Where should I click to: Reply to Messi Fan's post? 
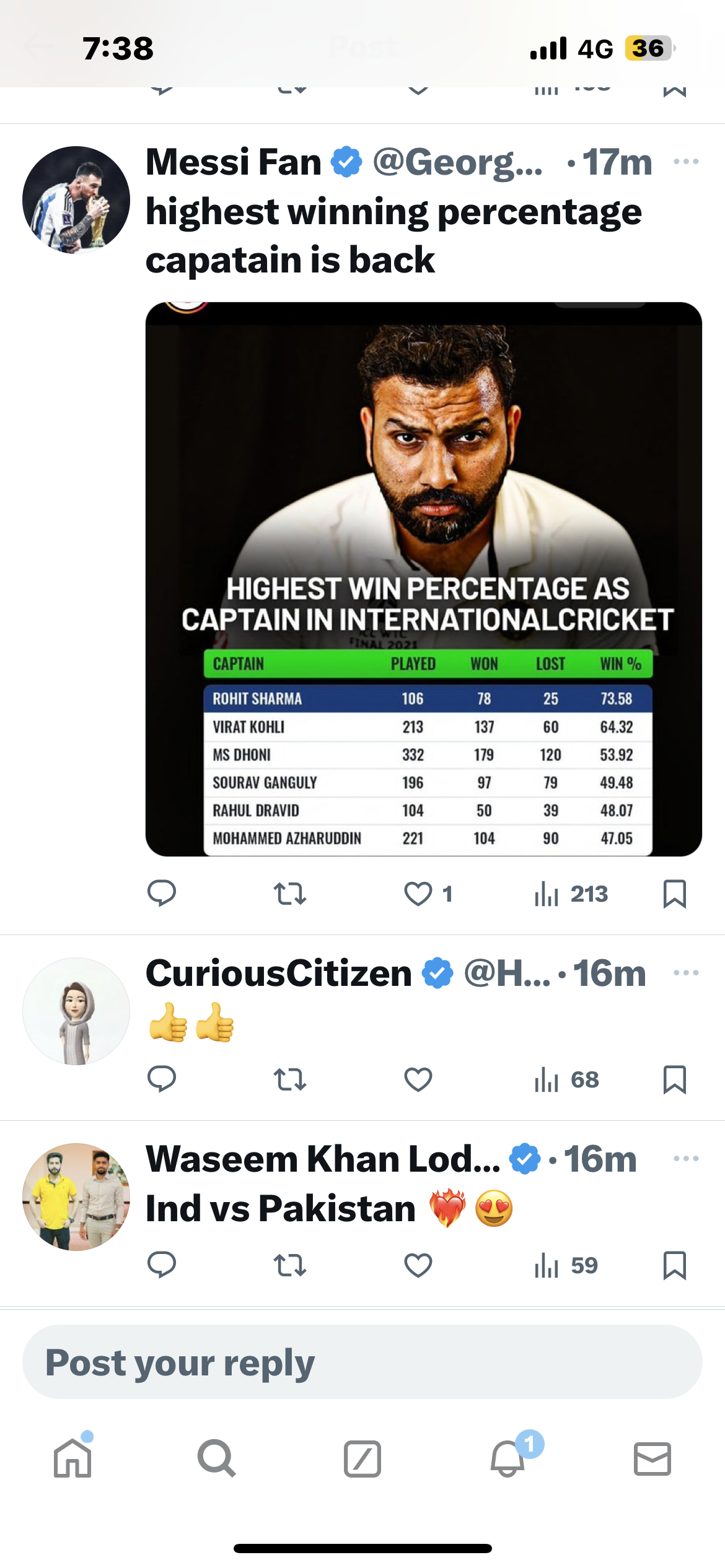pyautogui.click(x=162, y=894)
